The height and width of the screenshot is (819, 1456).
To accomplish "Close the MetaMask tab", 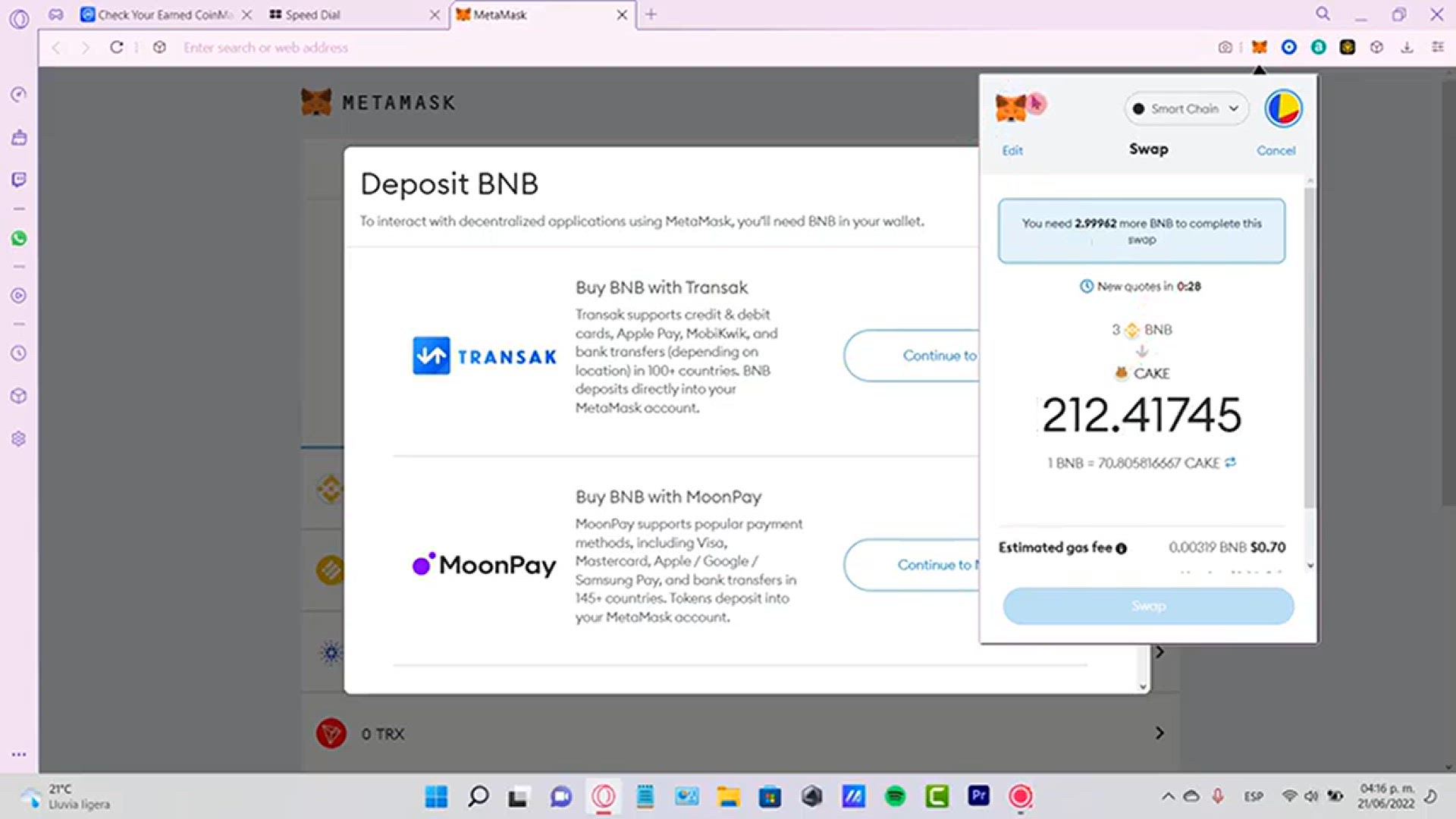I will tap(622, 14).
